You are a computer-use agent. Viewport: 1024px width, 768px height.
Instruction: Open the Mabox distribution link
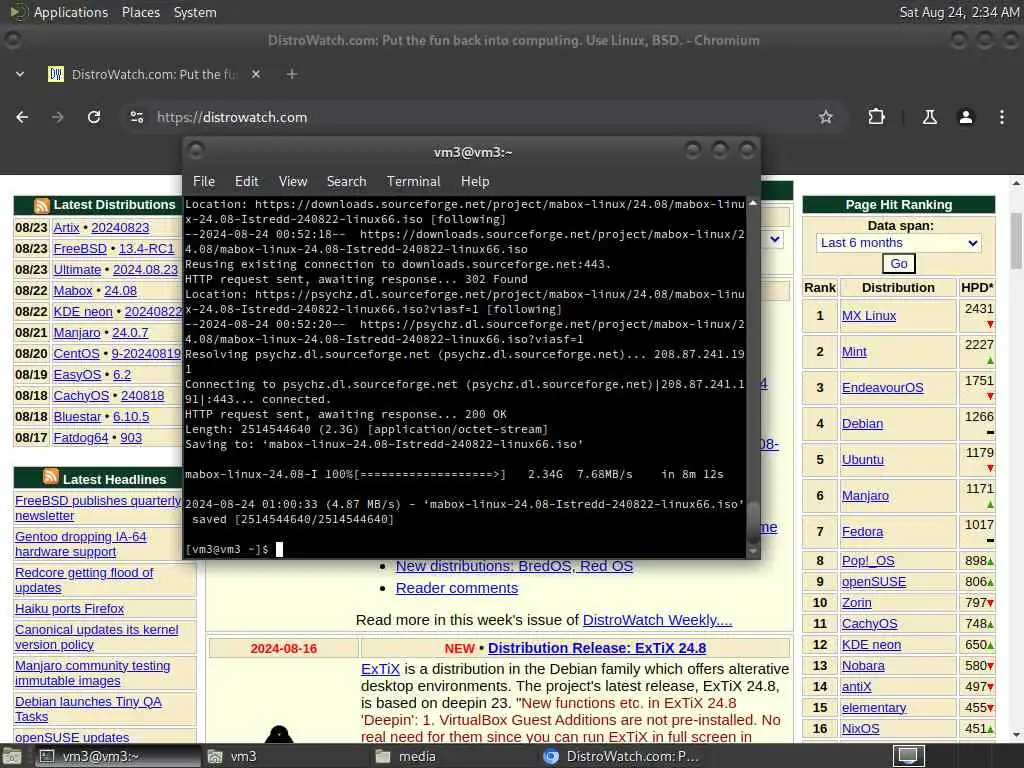(x=72, y=291)
